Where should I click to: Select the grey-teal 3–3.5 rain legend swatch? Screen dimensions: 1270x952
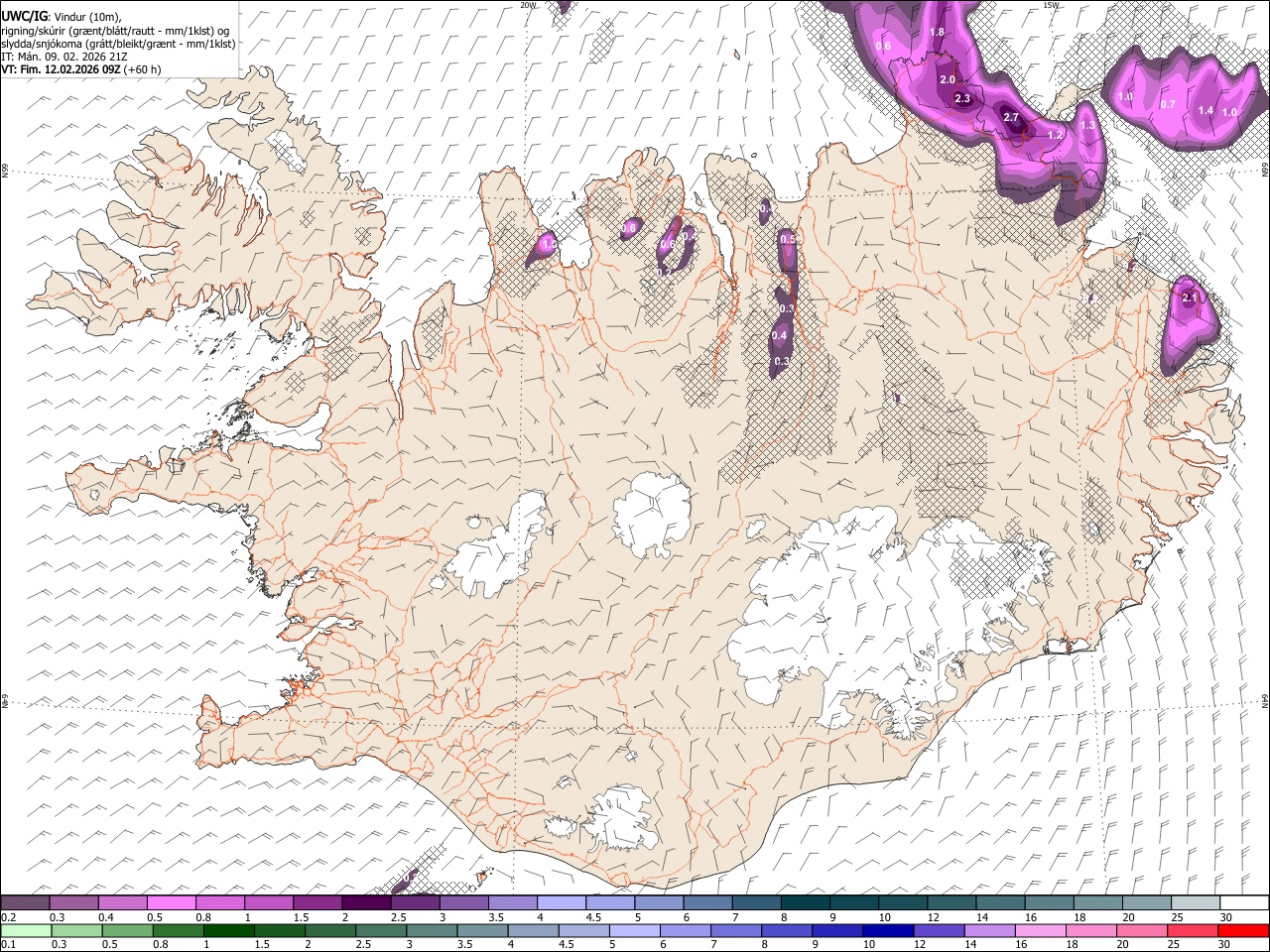[x=433, y=930]
